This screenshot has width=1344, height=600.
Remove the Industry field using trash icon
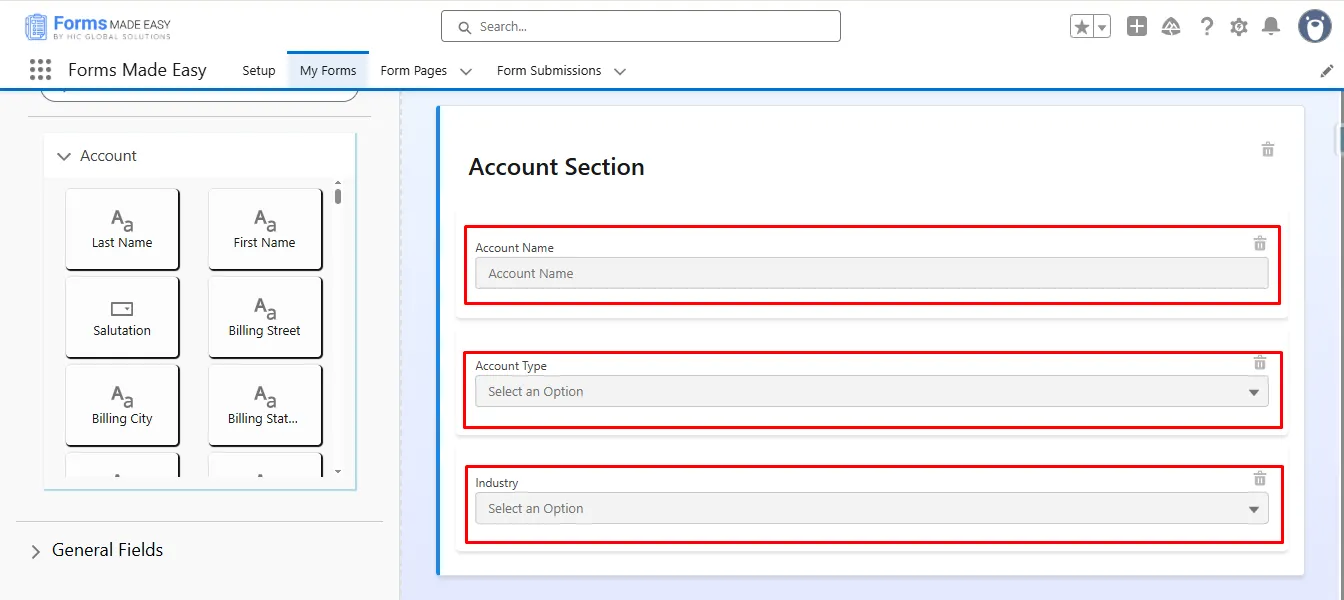click(x=1260, y=479)
